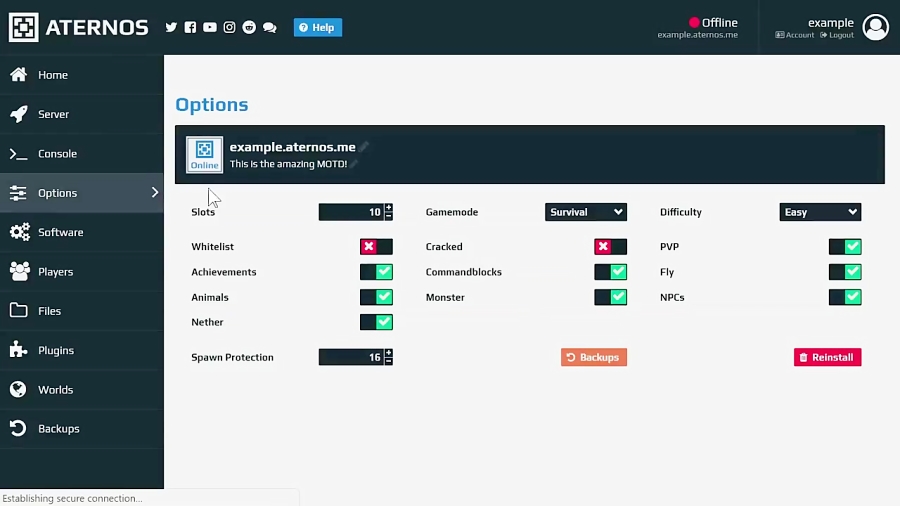900x506 pixels.
Task: Open the Aternos YouTube channel
Action: click(210, 27)
